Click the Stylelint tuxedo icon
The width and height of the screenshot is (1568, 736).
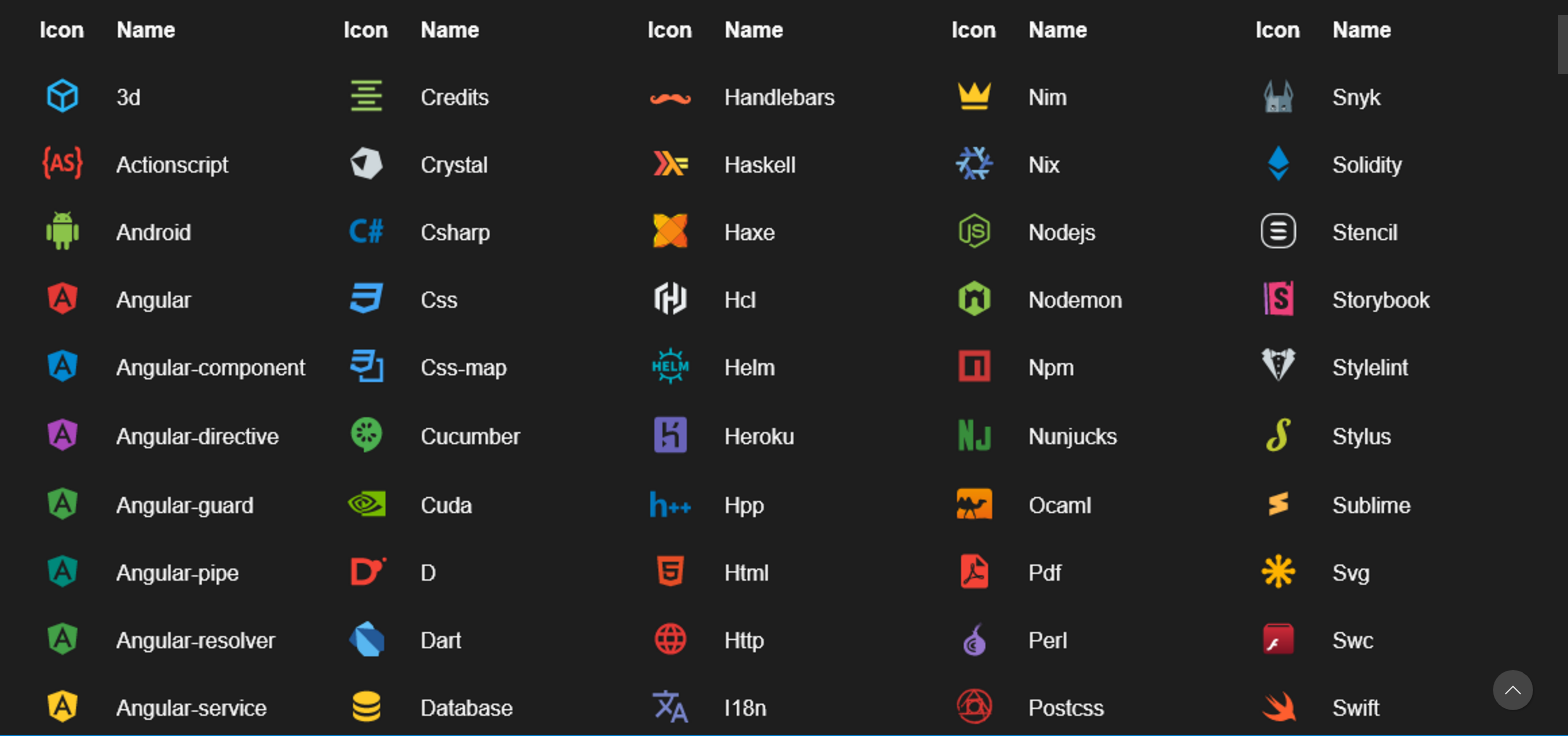(1278, 366)
